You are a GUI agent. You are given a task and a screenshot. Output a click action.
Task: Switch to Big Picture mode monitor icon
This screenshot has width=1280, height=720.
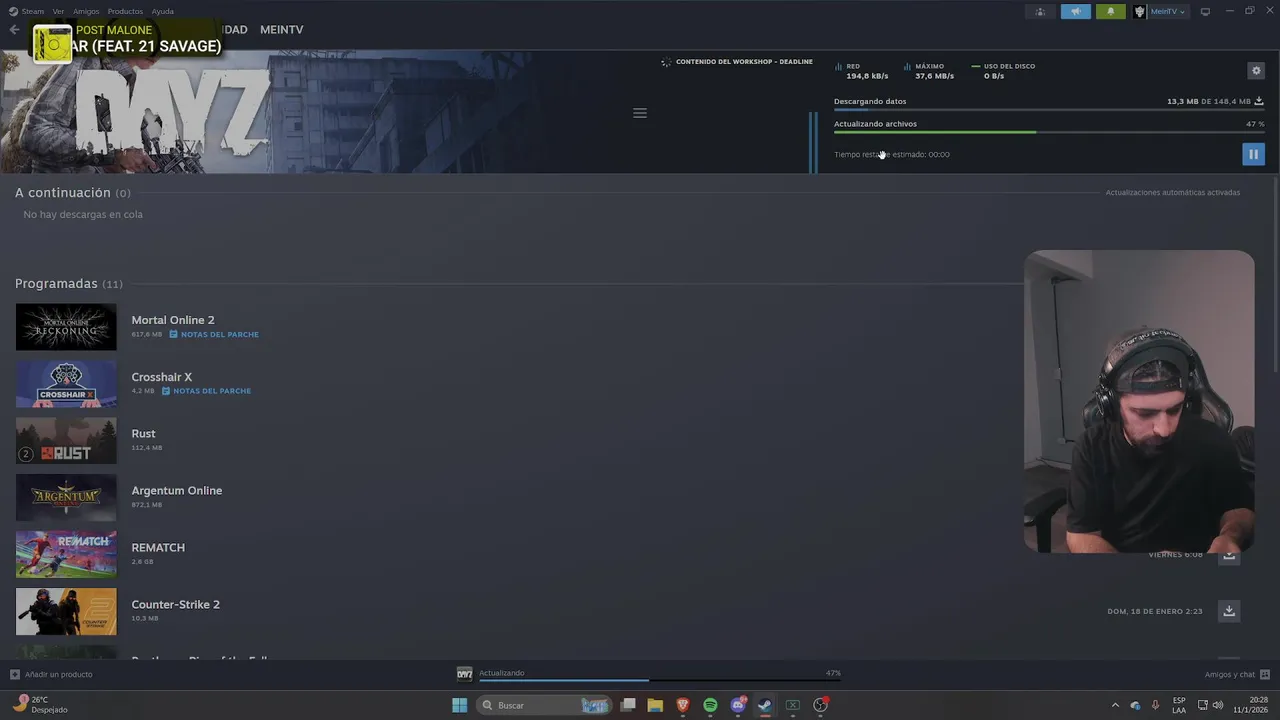point(1205,11)
